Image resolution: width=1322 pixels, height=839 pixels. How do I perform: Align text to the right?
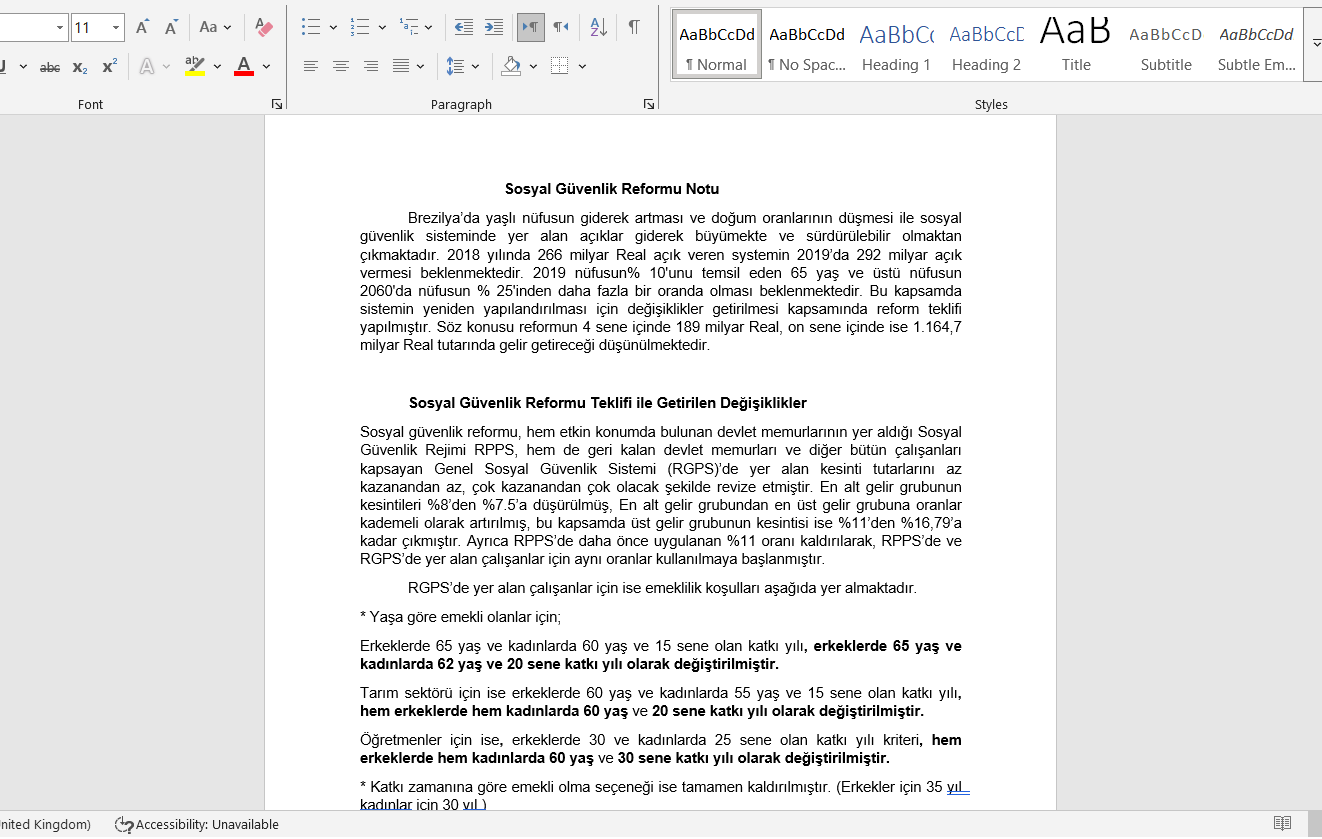pyautogui.click(x=371, y=67)
